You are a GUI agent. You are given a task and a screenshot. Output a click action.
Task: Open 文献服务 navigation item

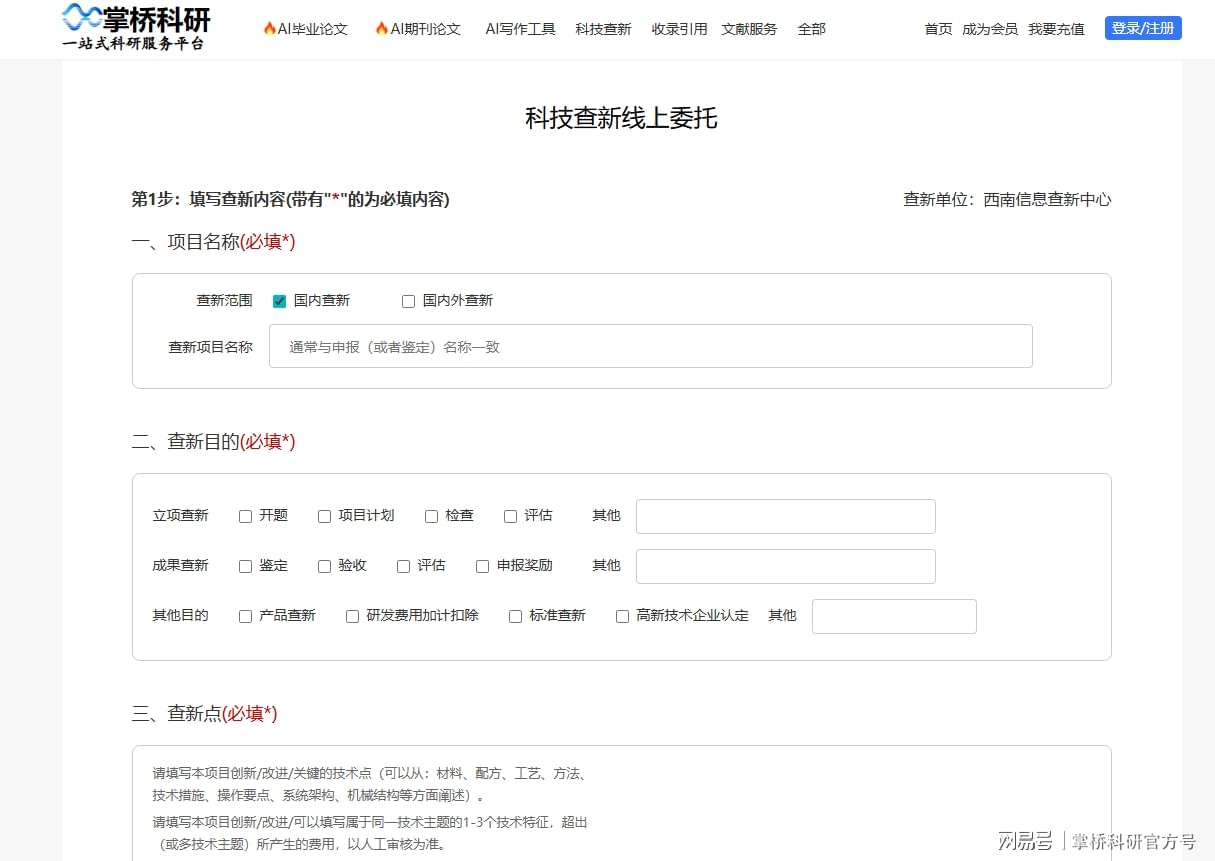click(749, 29)
